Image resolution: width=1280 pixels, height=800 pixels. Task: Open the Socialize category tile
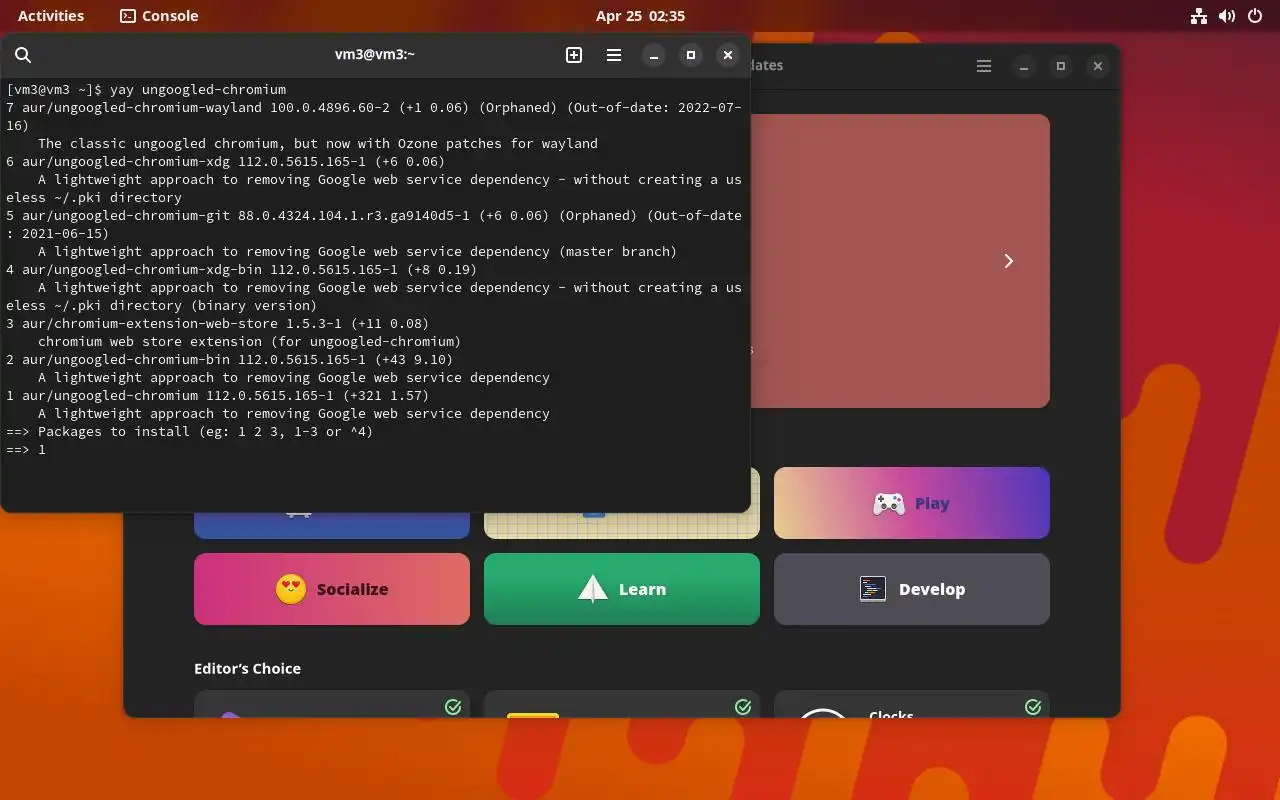[332, 589]
